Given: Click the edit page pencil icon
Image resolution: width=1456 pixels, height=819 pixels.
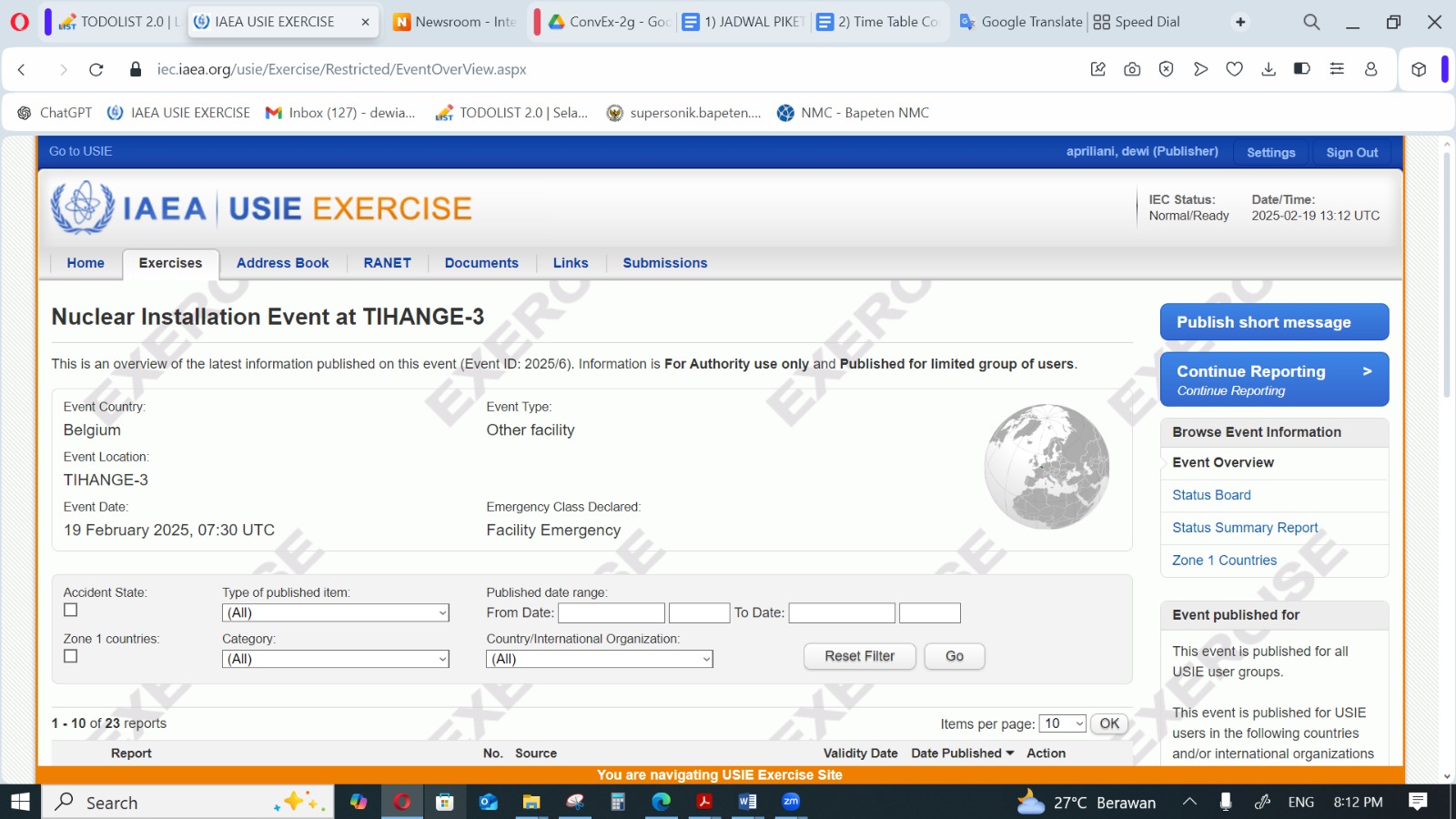Looking at the screenshot, I should (x=1098, y=69).
